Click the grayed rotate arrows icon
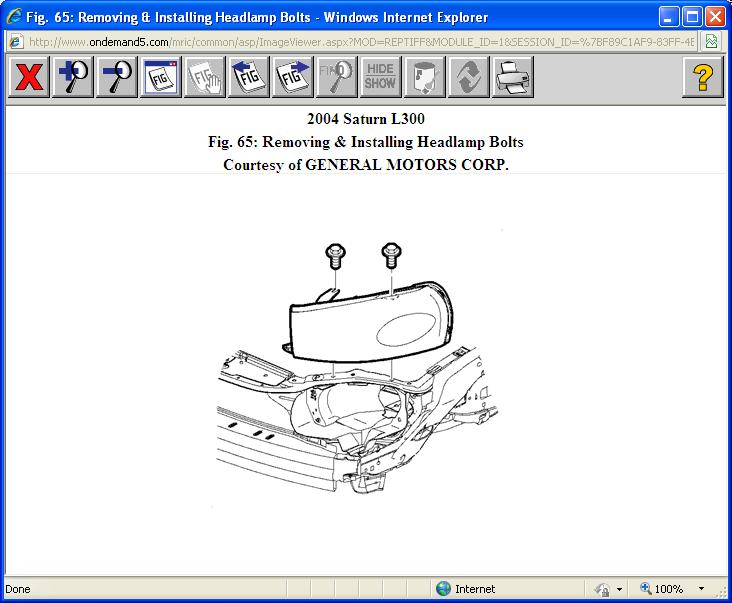 469,77
